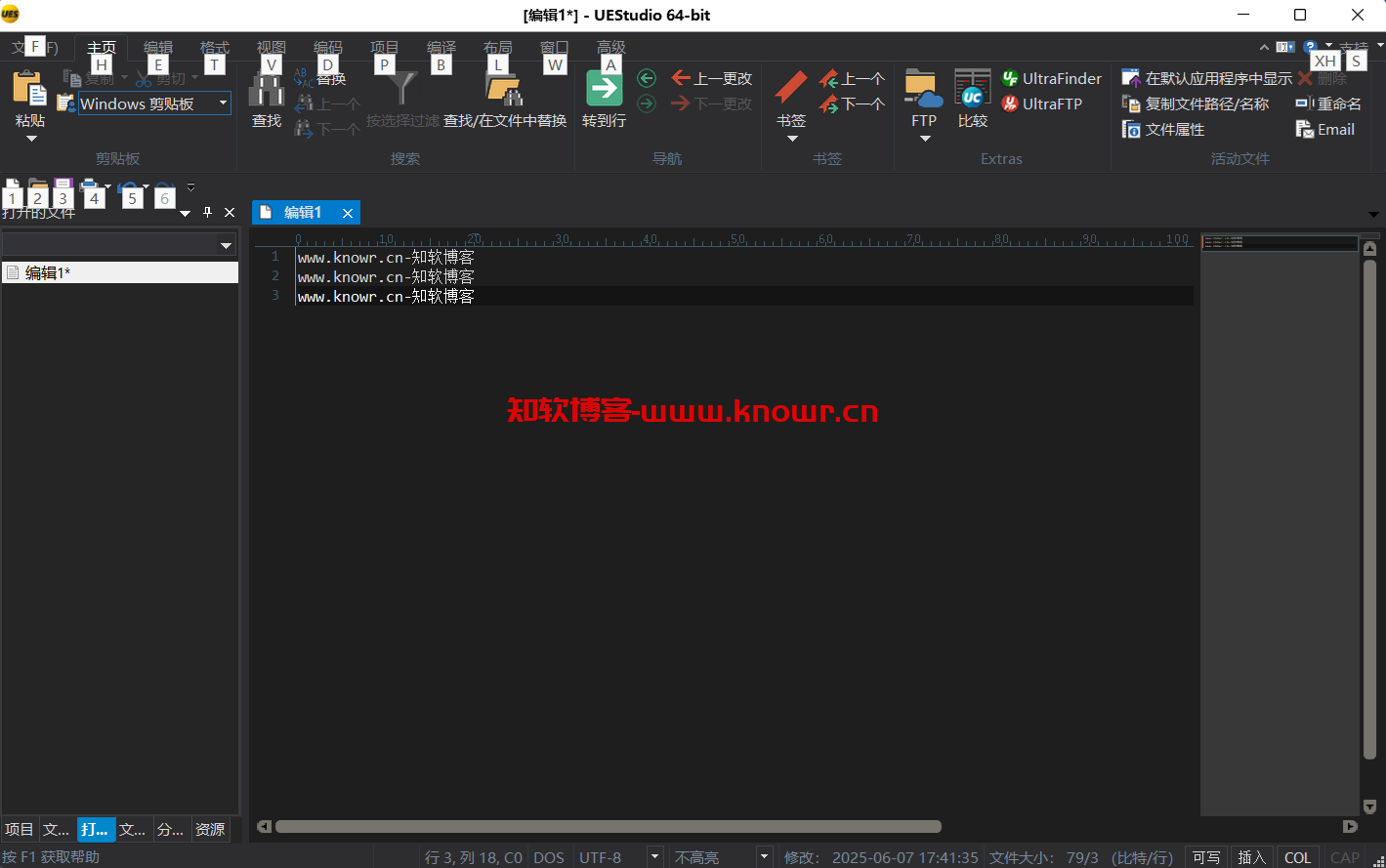Click the Find (查找) binoculars icon

coord(266,90)
